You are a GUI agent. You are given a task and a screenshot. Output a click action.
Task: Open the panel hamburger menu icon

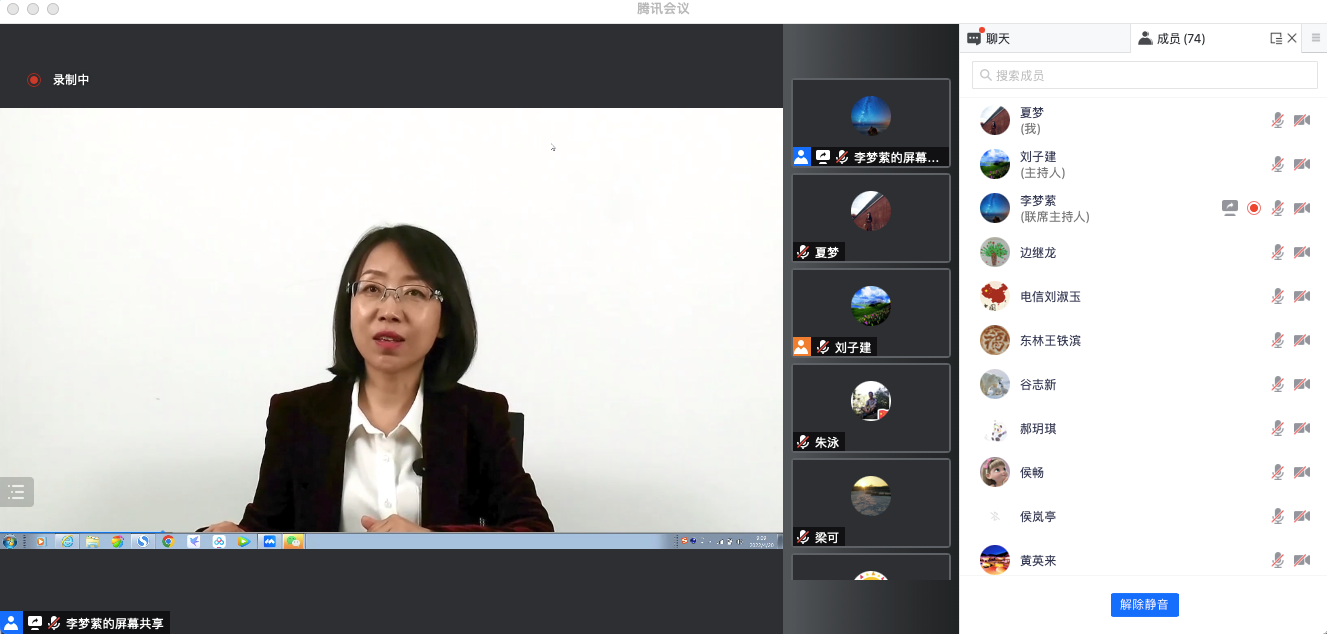[x=1316, y=38]
